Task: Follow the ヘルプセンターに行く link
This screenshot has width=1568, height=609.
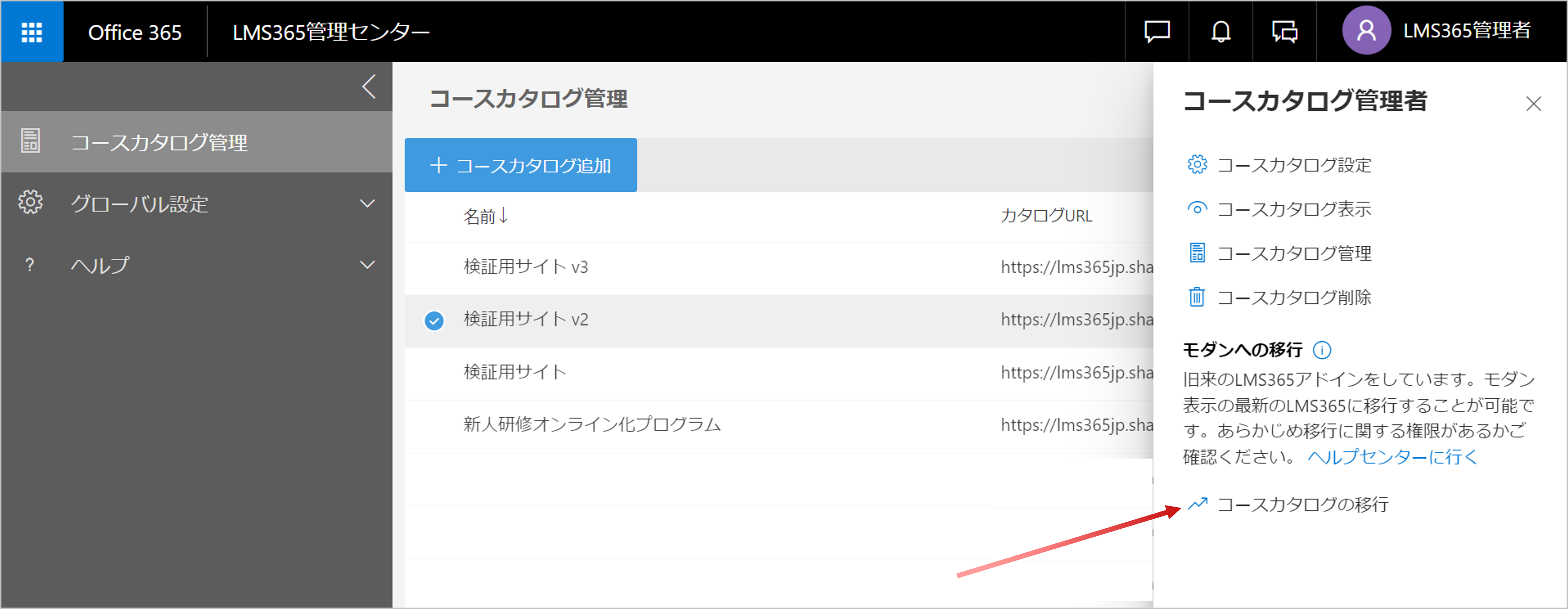Action: tap(1392, 457)
